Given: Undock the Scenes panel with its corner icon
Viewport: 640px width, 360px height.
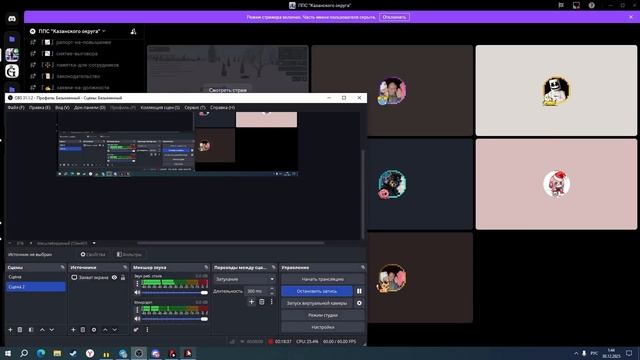Looking at the screenshot, I should coord(62,267).
